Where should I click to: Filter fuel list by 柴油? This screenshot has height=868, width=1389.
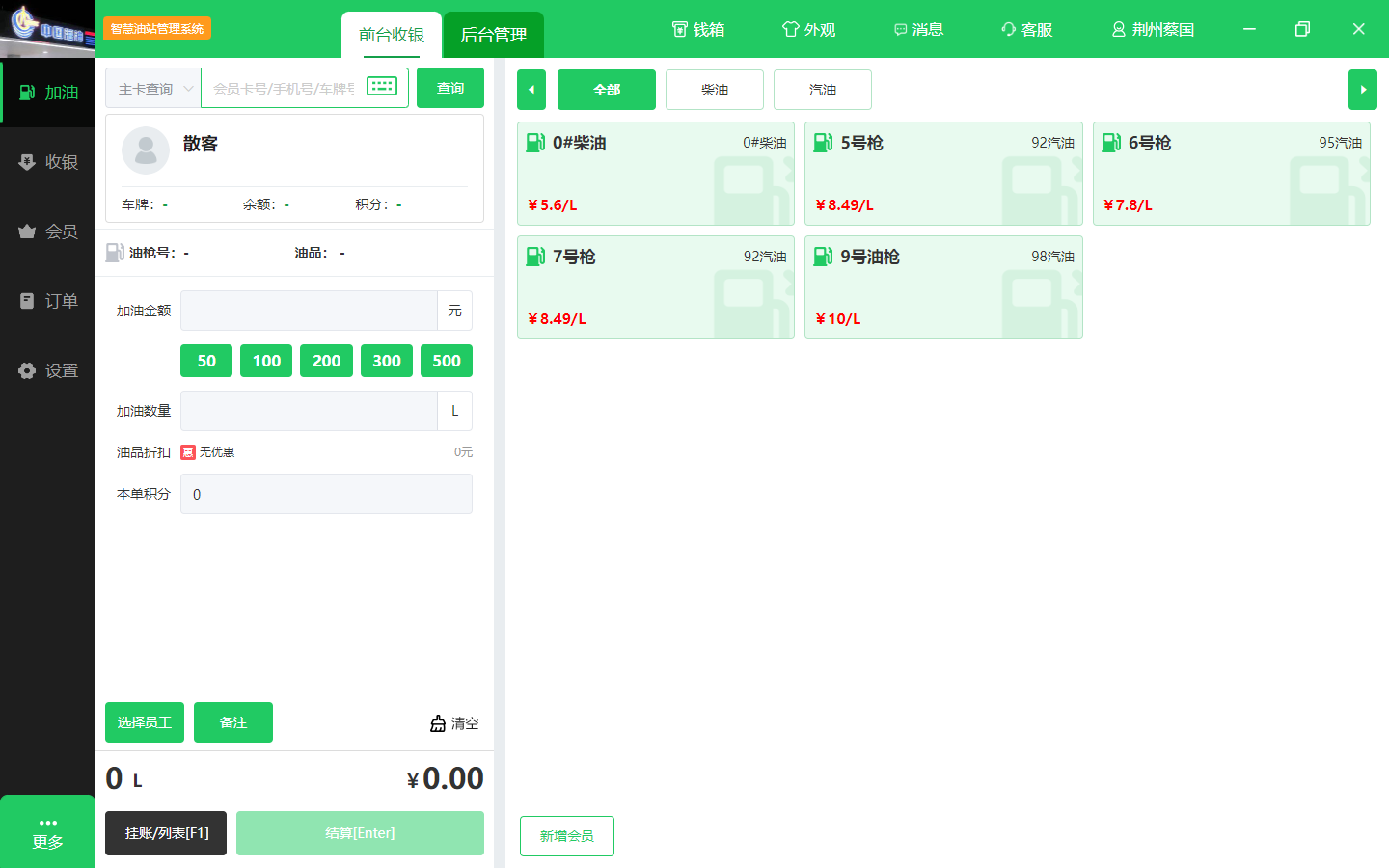point(715,90)
